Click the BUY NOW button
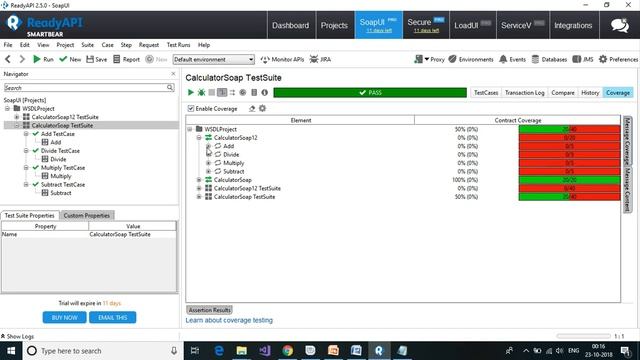Screen dimensions: 640x360 point(64,318)
